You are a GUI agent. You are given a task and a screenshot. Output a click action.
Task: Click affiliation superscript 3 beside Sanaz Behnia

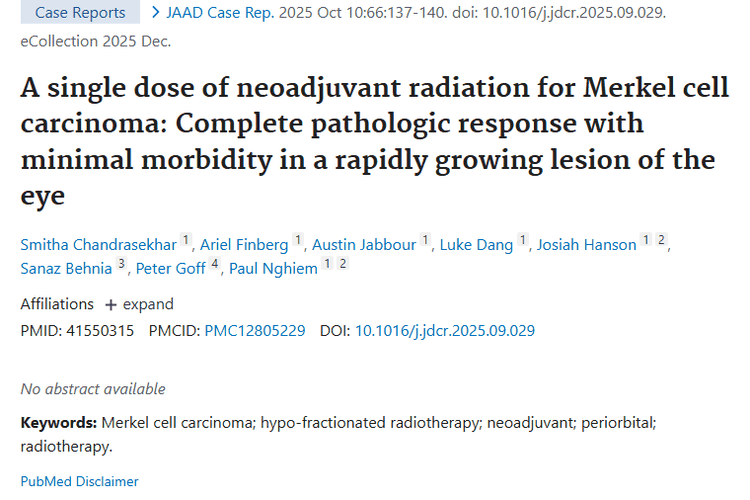click(x=121, y=264)
